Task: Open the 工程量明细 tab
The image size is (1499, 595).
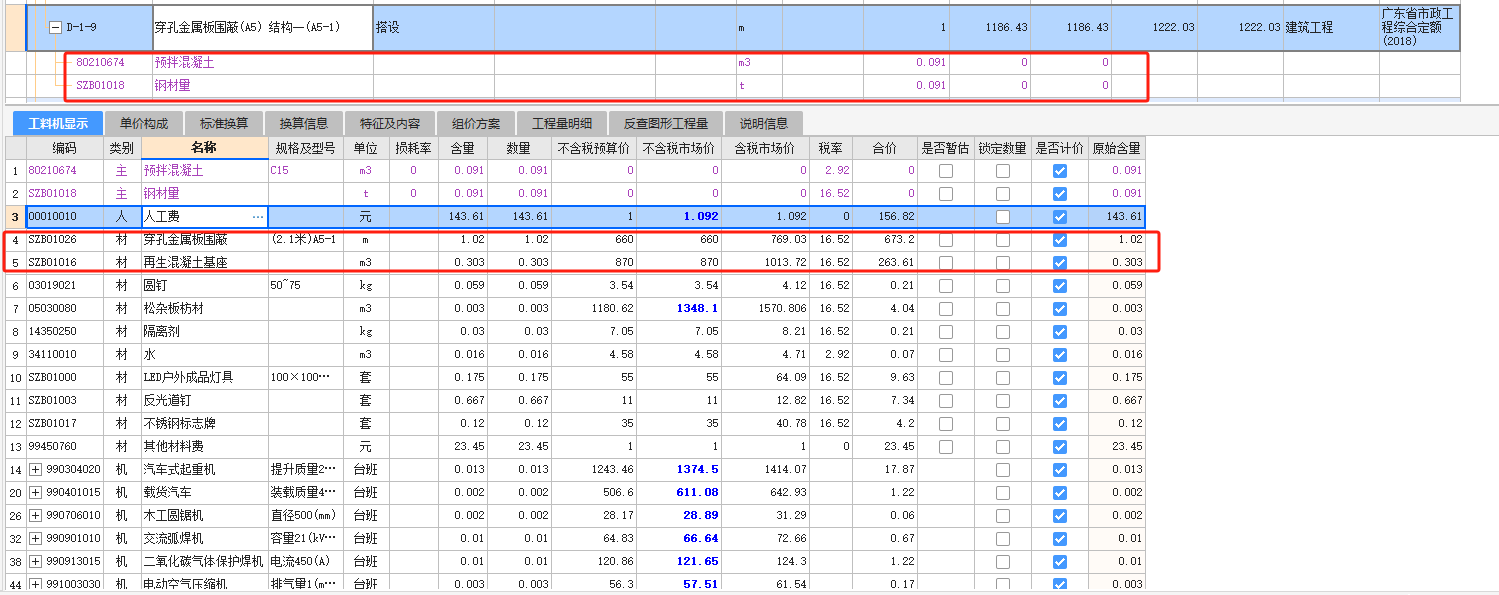Action: (x=562, y=124)
